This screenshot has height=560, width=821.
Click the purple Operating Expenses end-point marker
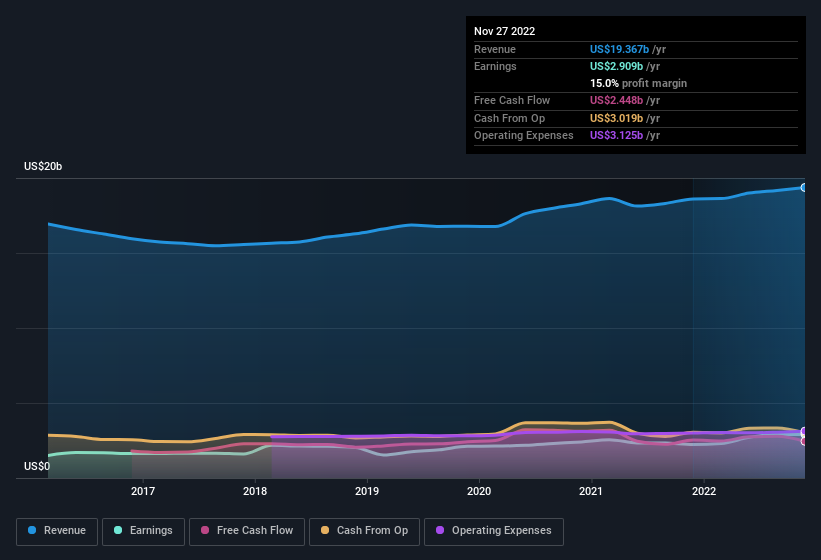[804, 431]
